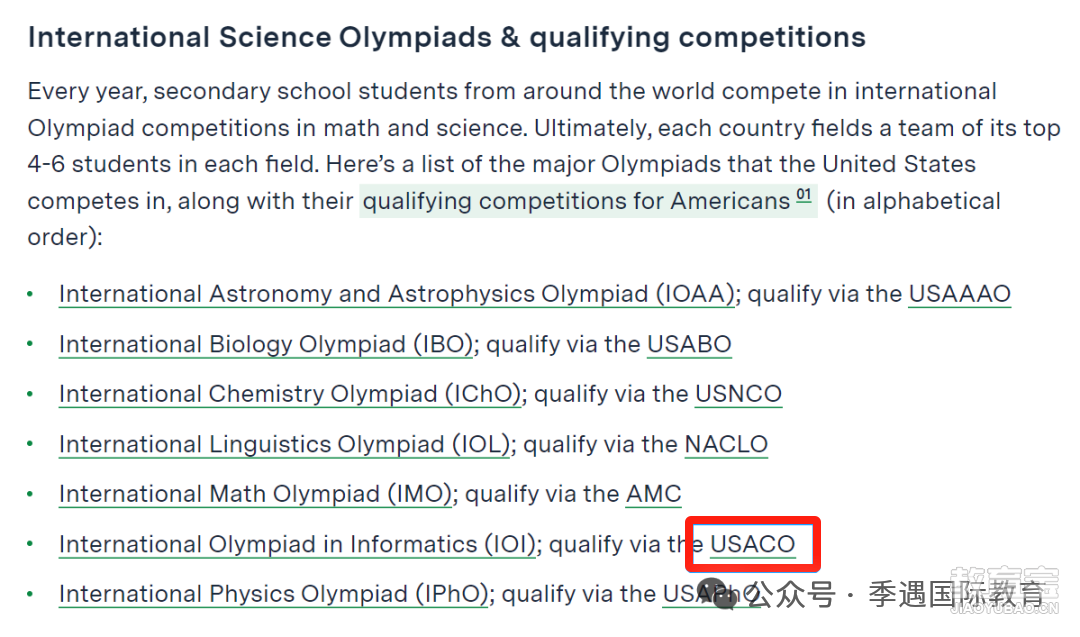Visit the International Chemistry Olympiad (IChO) link
This screenshot has height=637, width=1080.
click(x=290, y=394)
